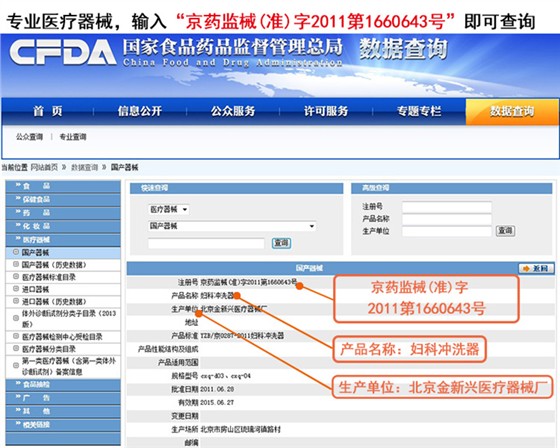This screenshot has width=560, height=448.
Task: Select the 产品标准 value text
Action: [242, 336]
